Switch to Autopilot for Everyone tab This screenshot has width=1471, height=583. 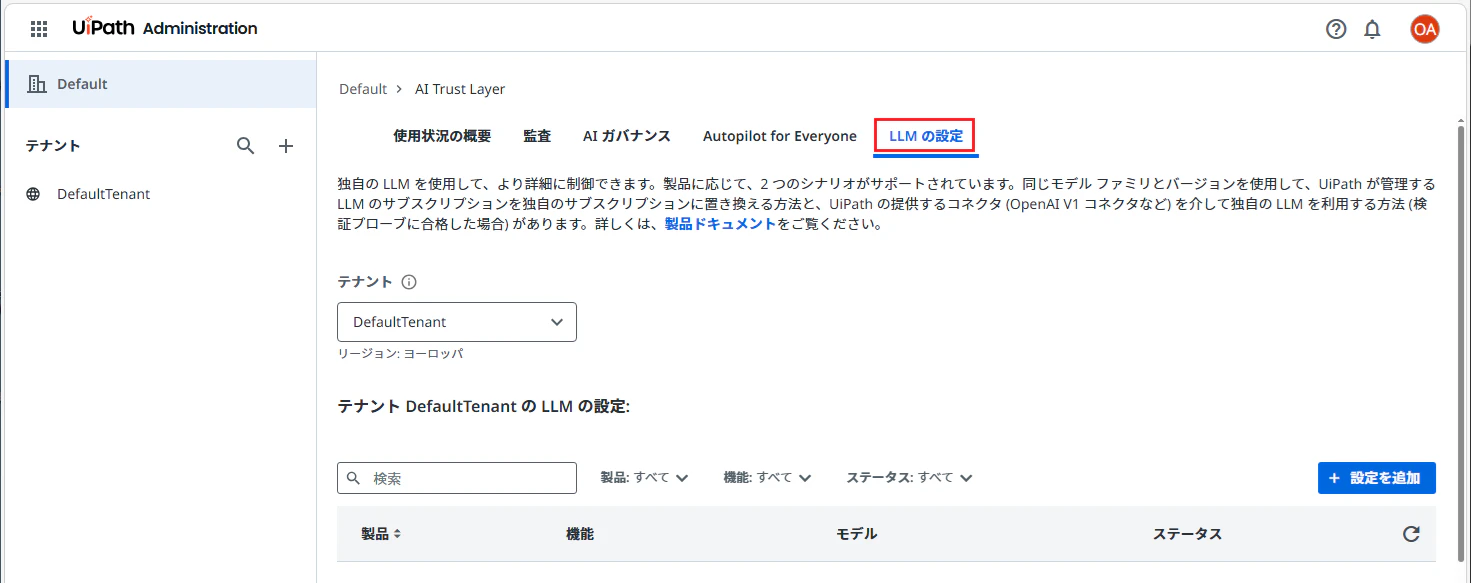coord(780,136)
